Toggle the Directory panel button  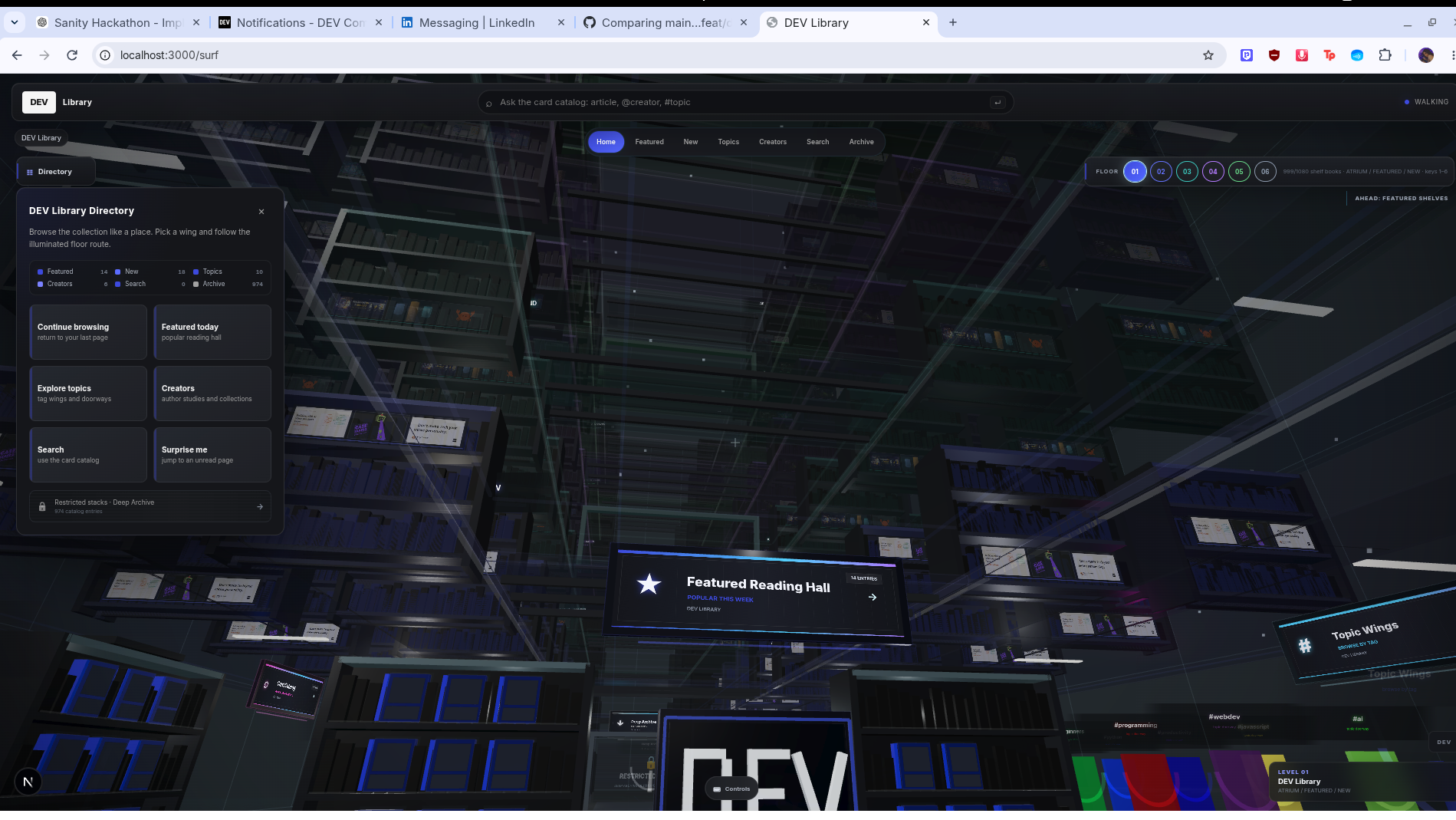pos(55,172)
